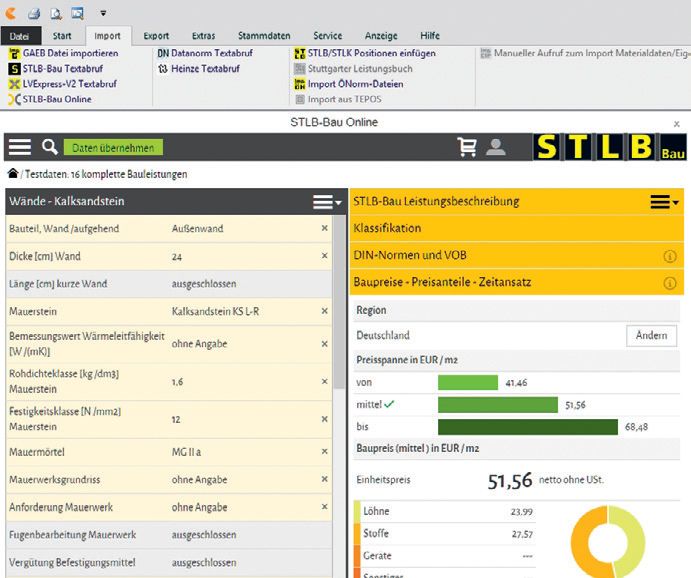Screen dimensions: 691x578
Task: Switch to the Start ribbon tab
Action: [x=62, y=36]
